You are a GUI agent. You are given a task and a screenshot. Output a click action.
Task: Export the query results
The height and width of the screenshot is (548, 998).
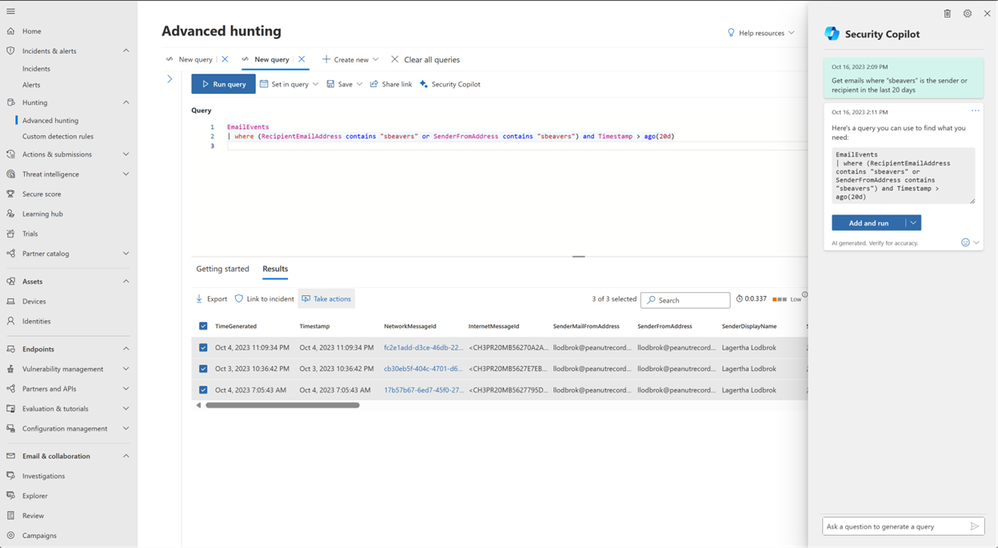click(211, 299)
